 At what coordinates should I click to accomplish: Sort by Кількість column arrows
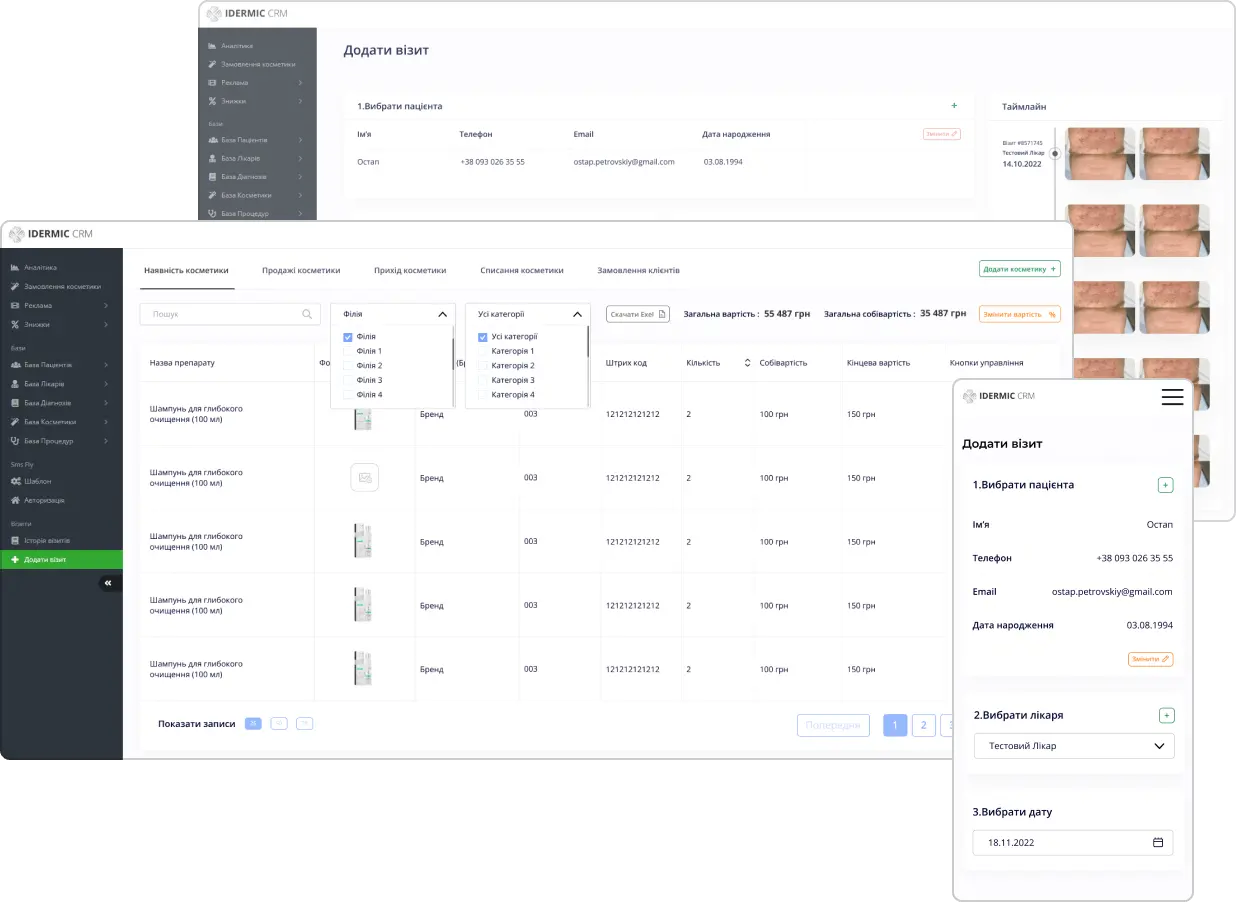[x=747, y=363]
